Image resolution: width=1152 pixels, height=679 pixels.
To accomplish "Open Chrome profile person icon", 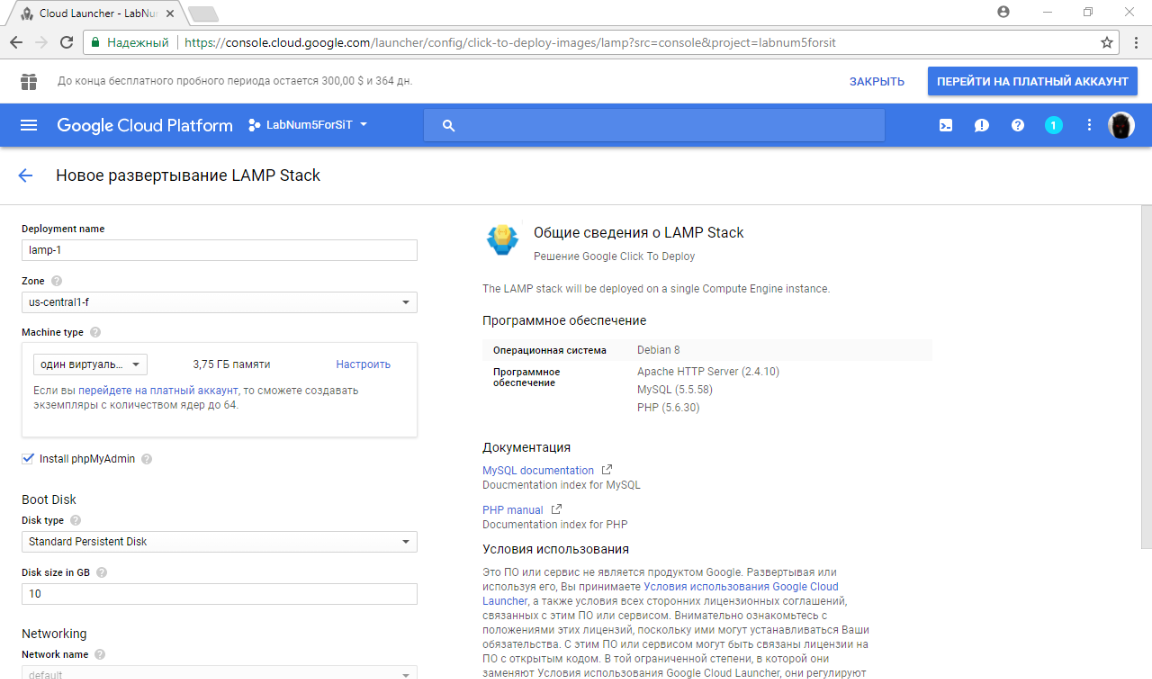I will (1004, 12).
